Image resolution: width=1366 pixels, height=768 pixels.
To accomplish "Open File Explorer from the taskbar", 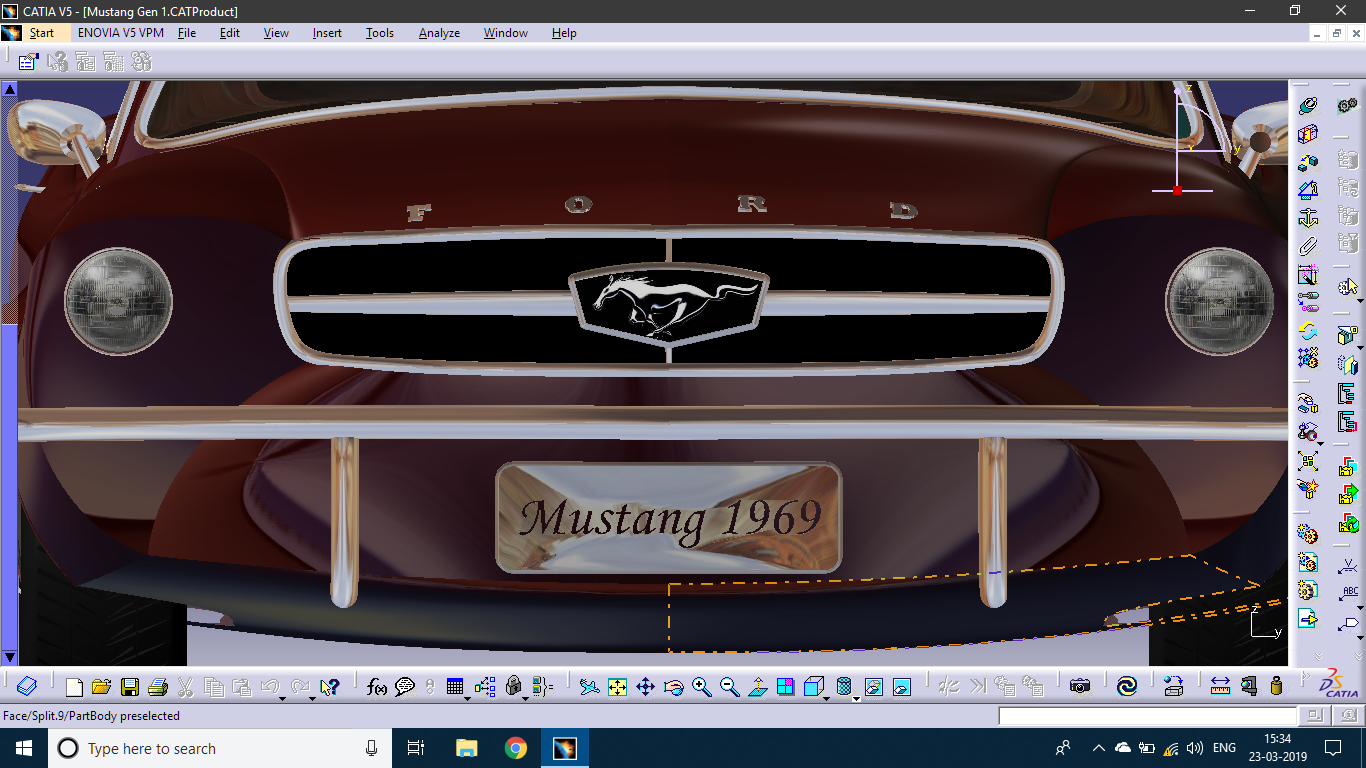I will coord(467,748).
